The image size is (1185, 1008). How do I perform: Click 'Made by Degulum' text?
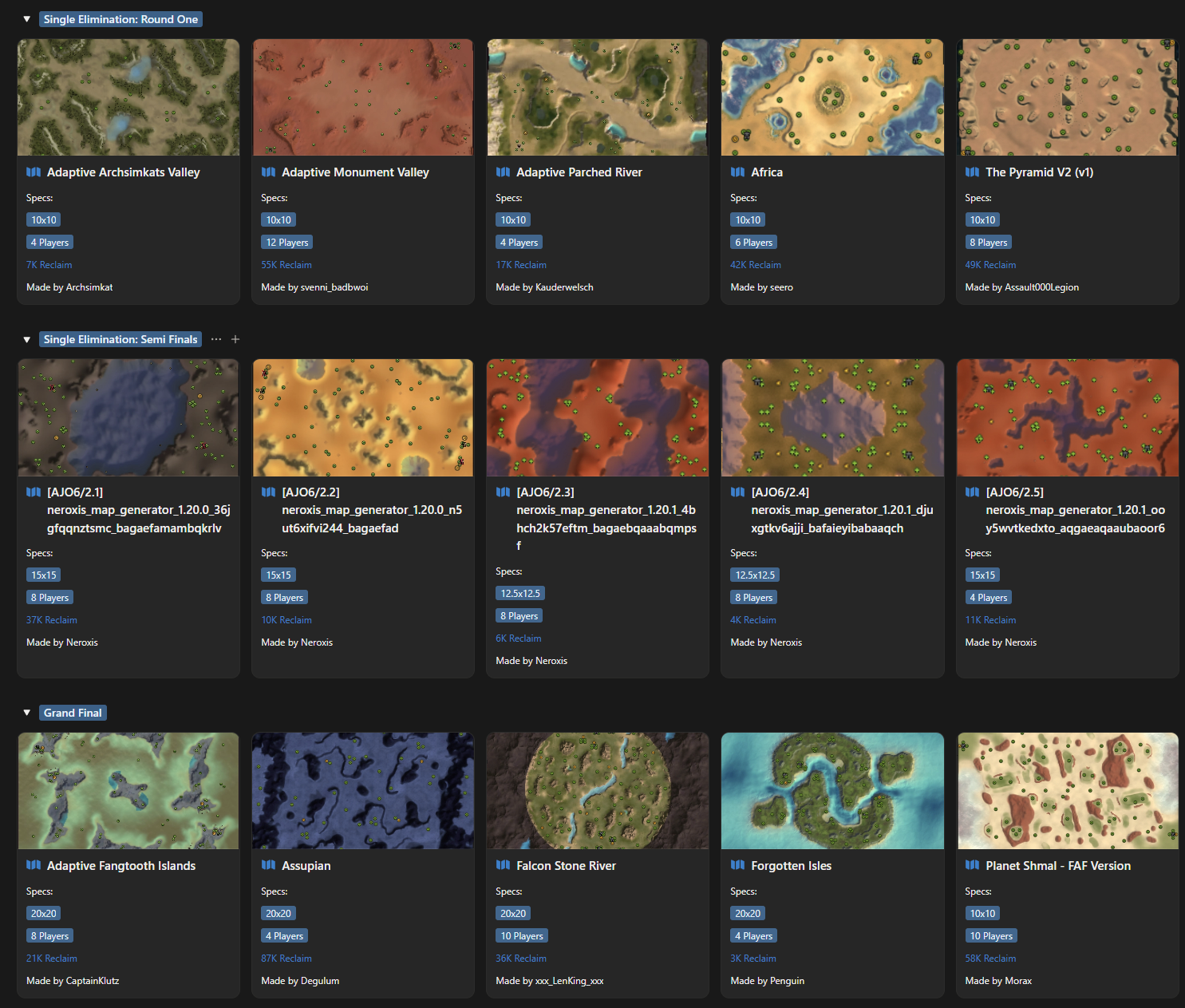pyautogui.click(x=300, y=981)
